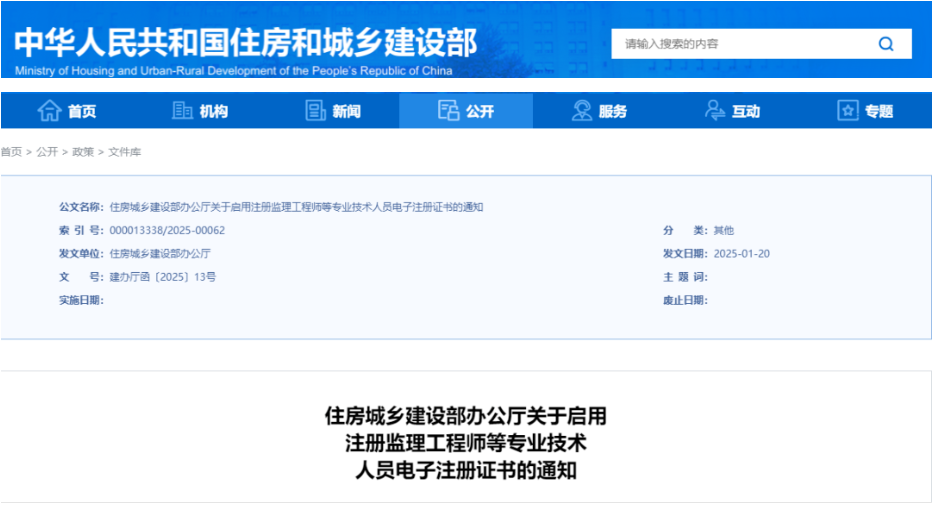Open the 首页 navigation tab
The width and height of the screenshot is (934, 514).
[67, 111]
